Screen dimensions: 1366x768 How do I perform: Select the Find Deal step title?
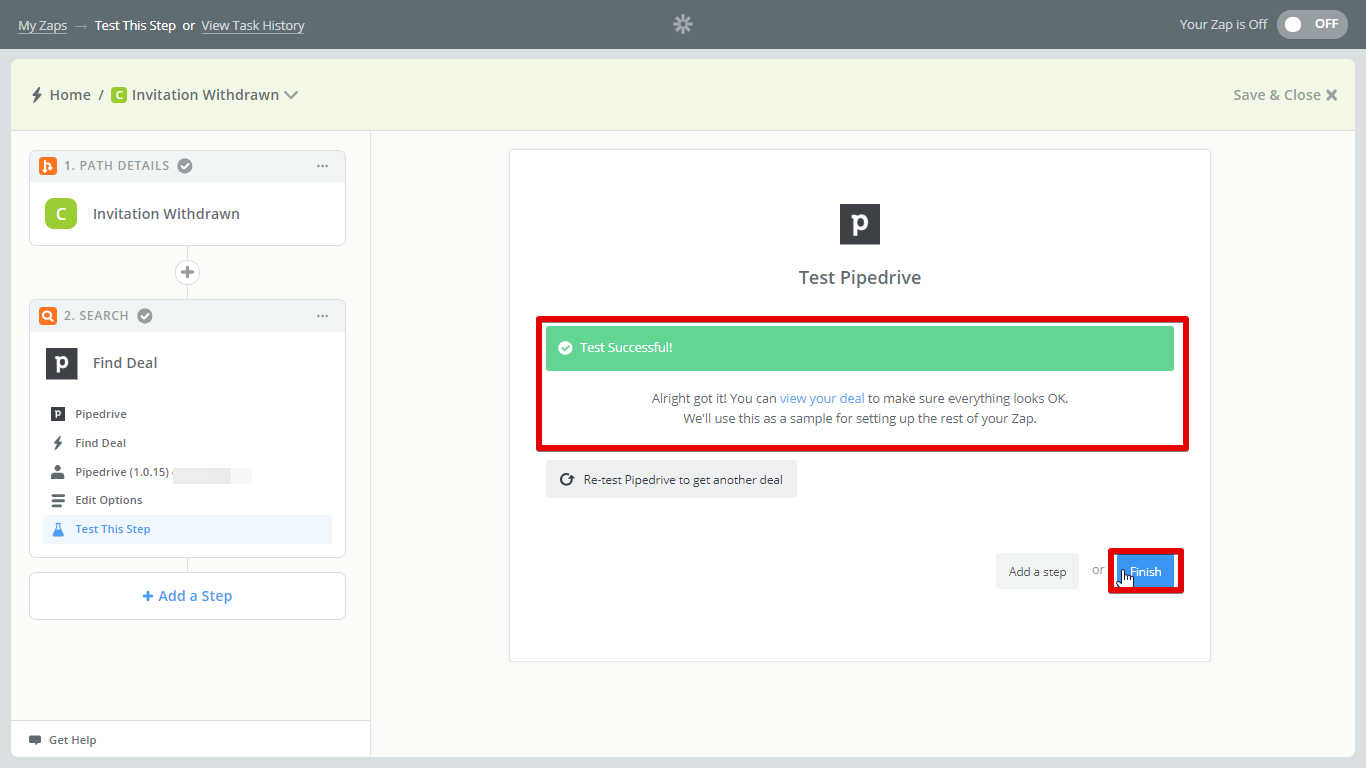125,363
